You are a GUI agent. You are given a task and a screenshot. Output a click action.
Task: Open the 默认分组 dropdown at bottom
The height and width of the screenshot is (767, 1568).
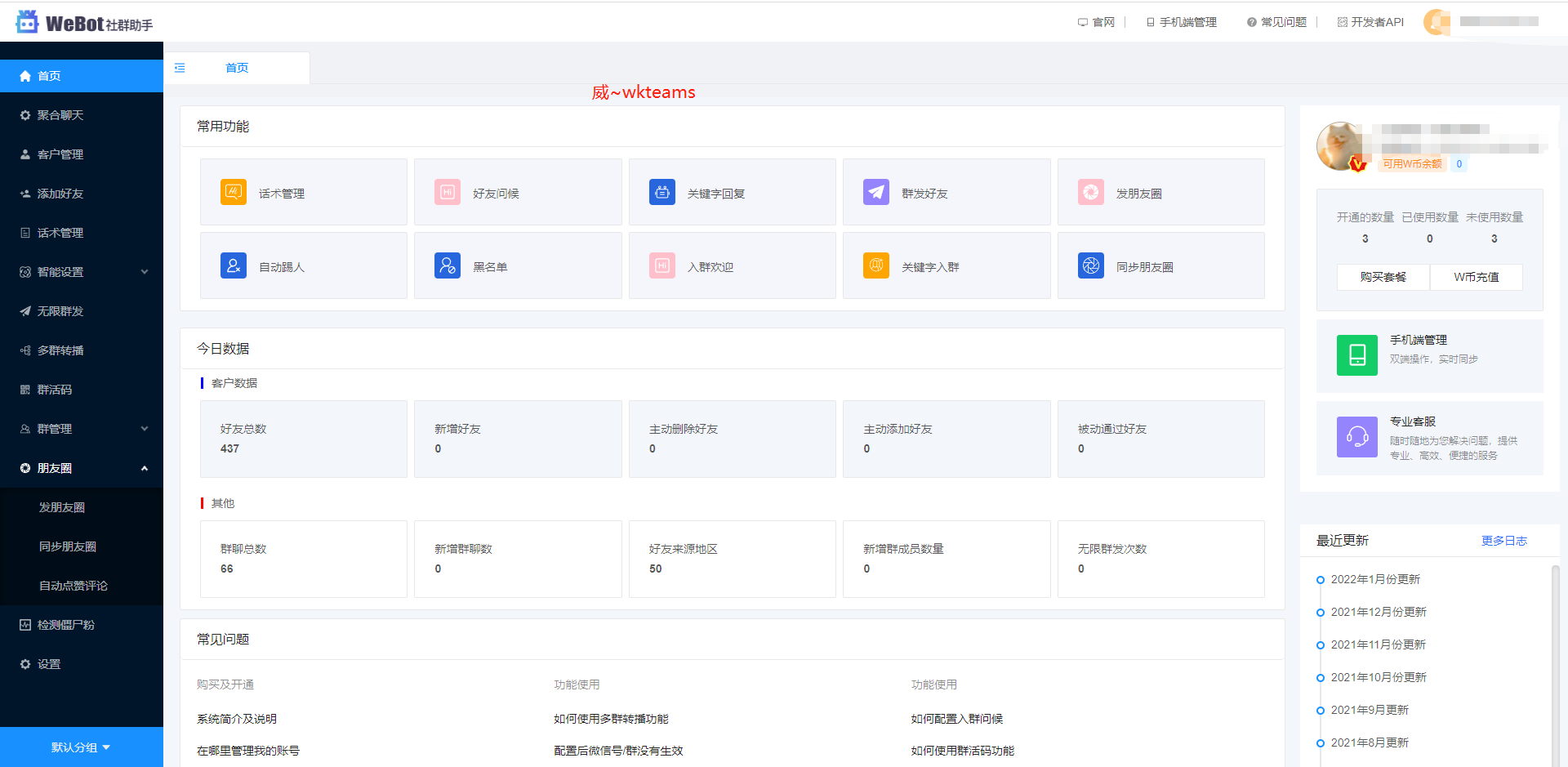(x=81, y=747)
